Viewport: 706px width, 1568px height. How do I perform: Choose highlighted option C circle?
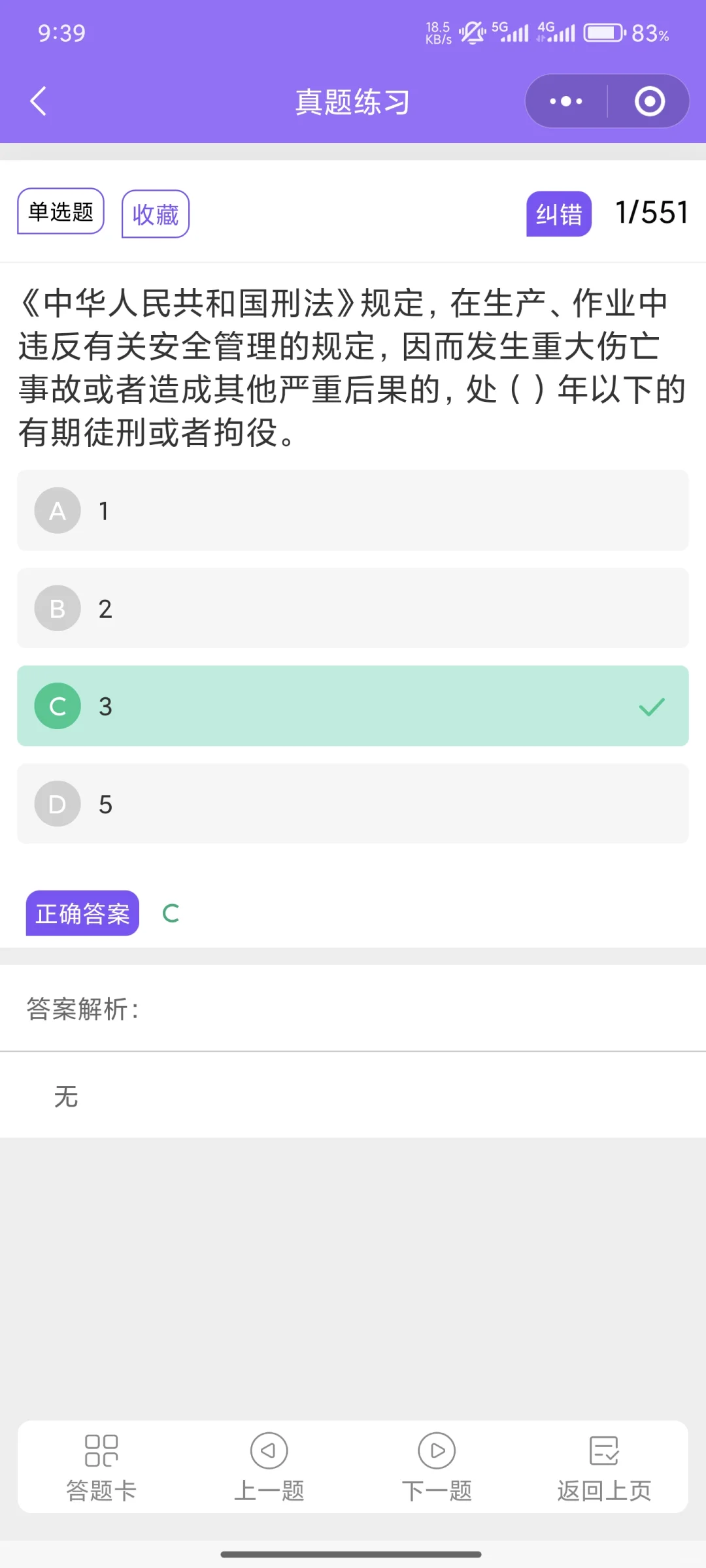point(58,706)
